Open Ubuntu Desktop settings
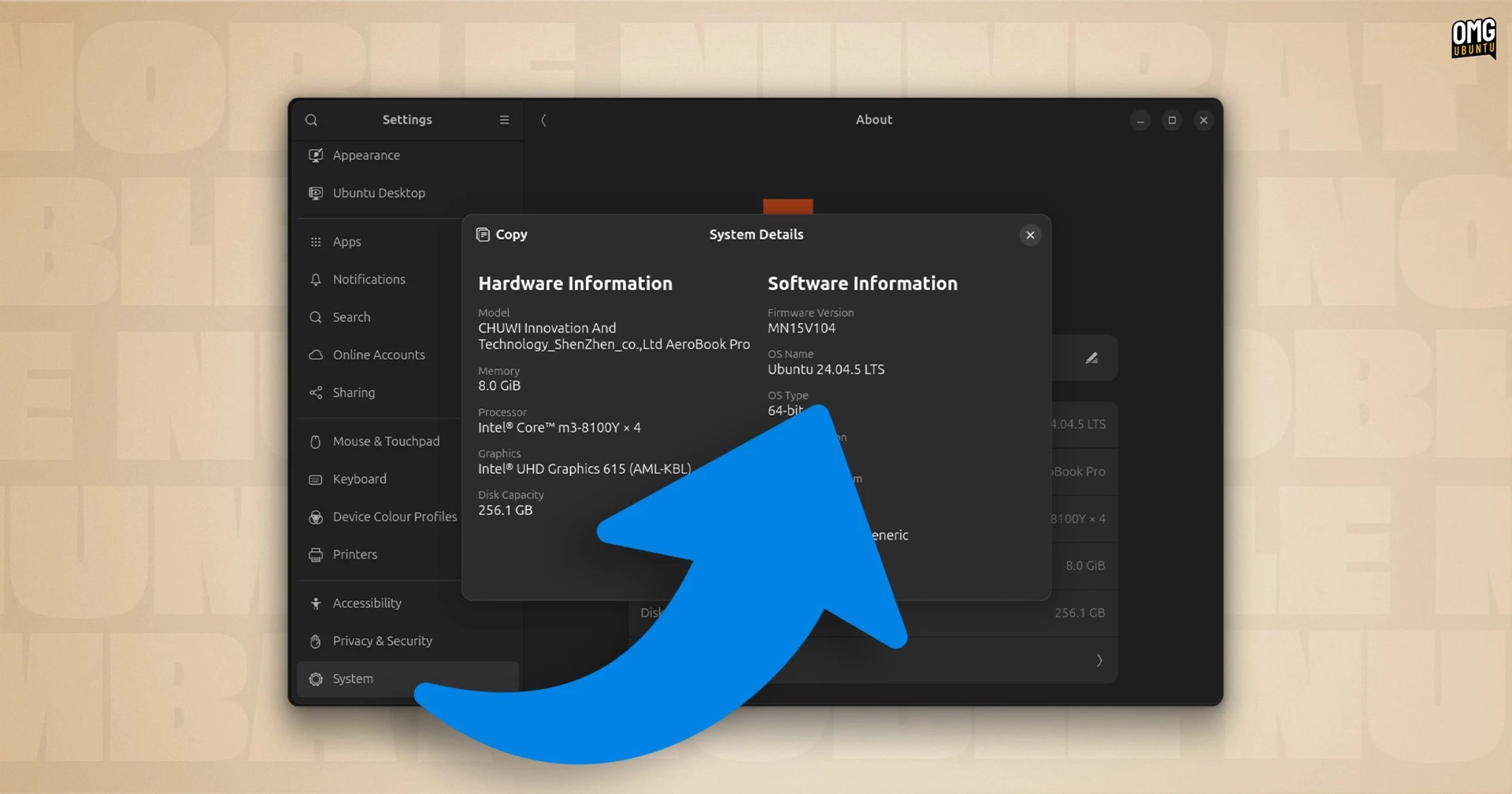The height and width of the screenshot is (794, 1512). (408, 193)
